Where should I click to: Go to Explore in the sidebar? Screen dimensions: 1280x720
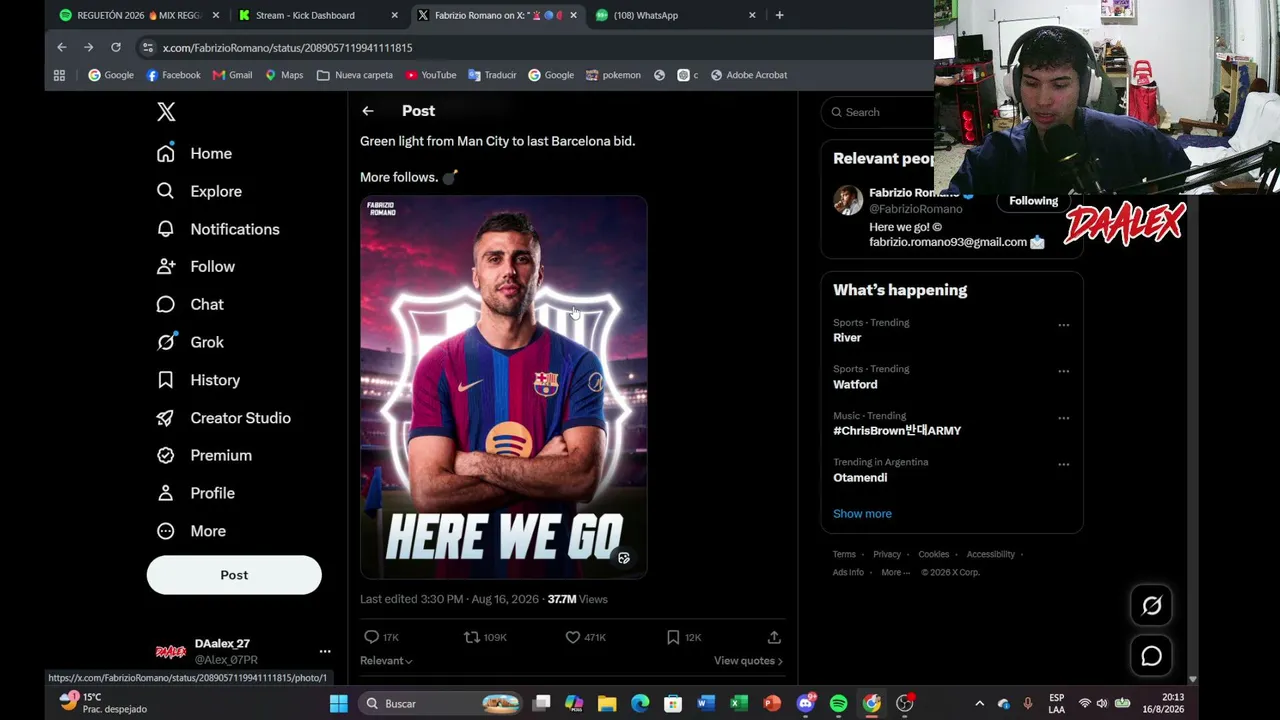coord(200,191)
